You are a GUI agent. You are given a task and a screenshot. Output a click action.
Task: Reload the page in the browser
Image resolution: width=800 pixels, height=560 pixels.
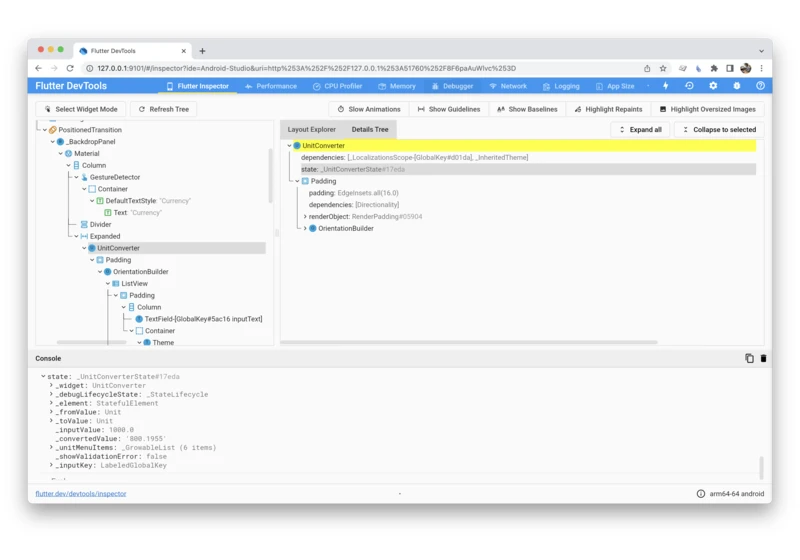70,68
